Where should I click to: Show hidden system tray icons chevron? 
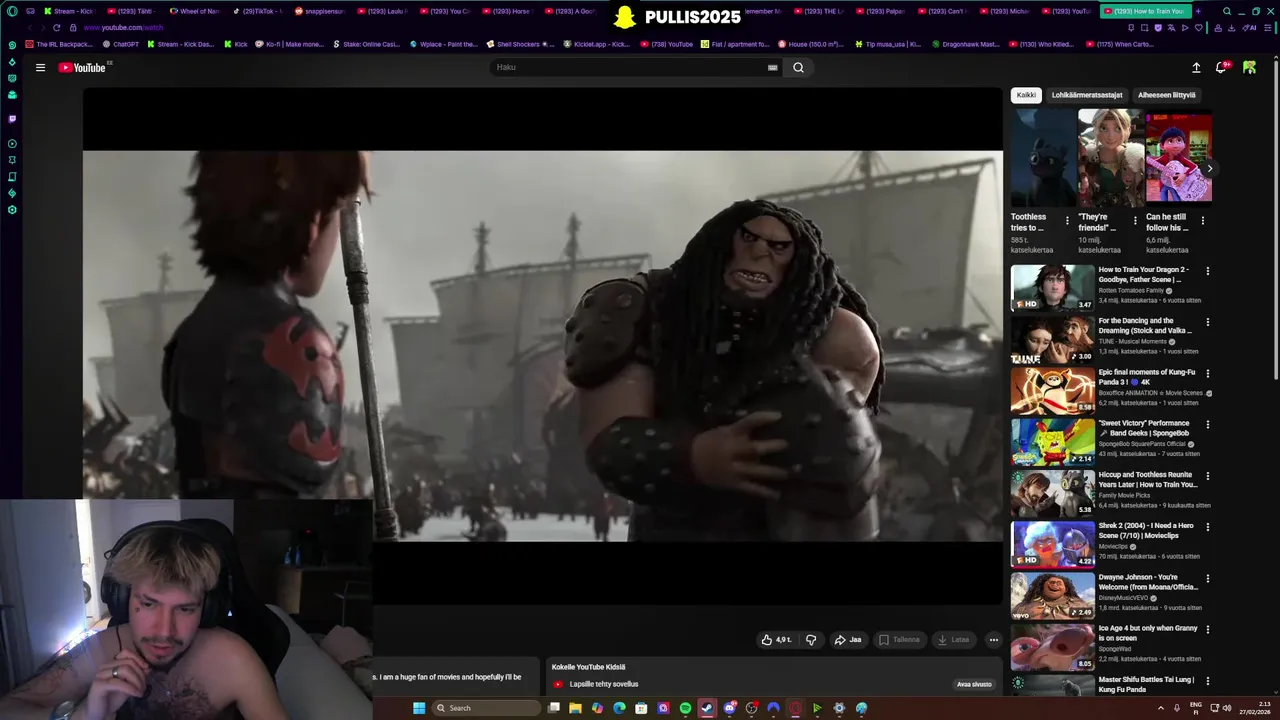(1160, 708)
